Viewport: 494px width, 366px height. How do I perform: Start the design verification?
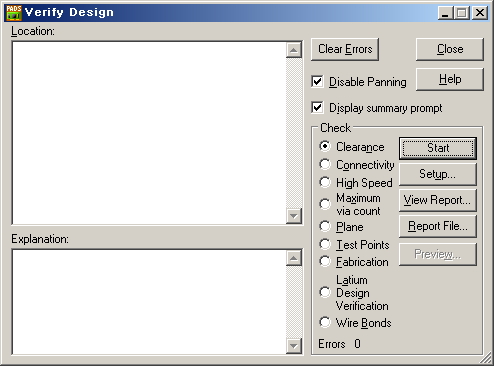pos(438,148)
